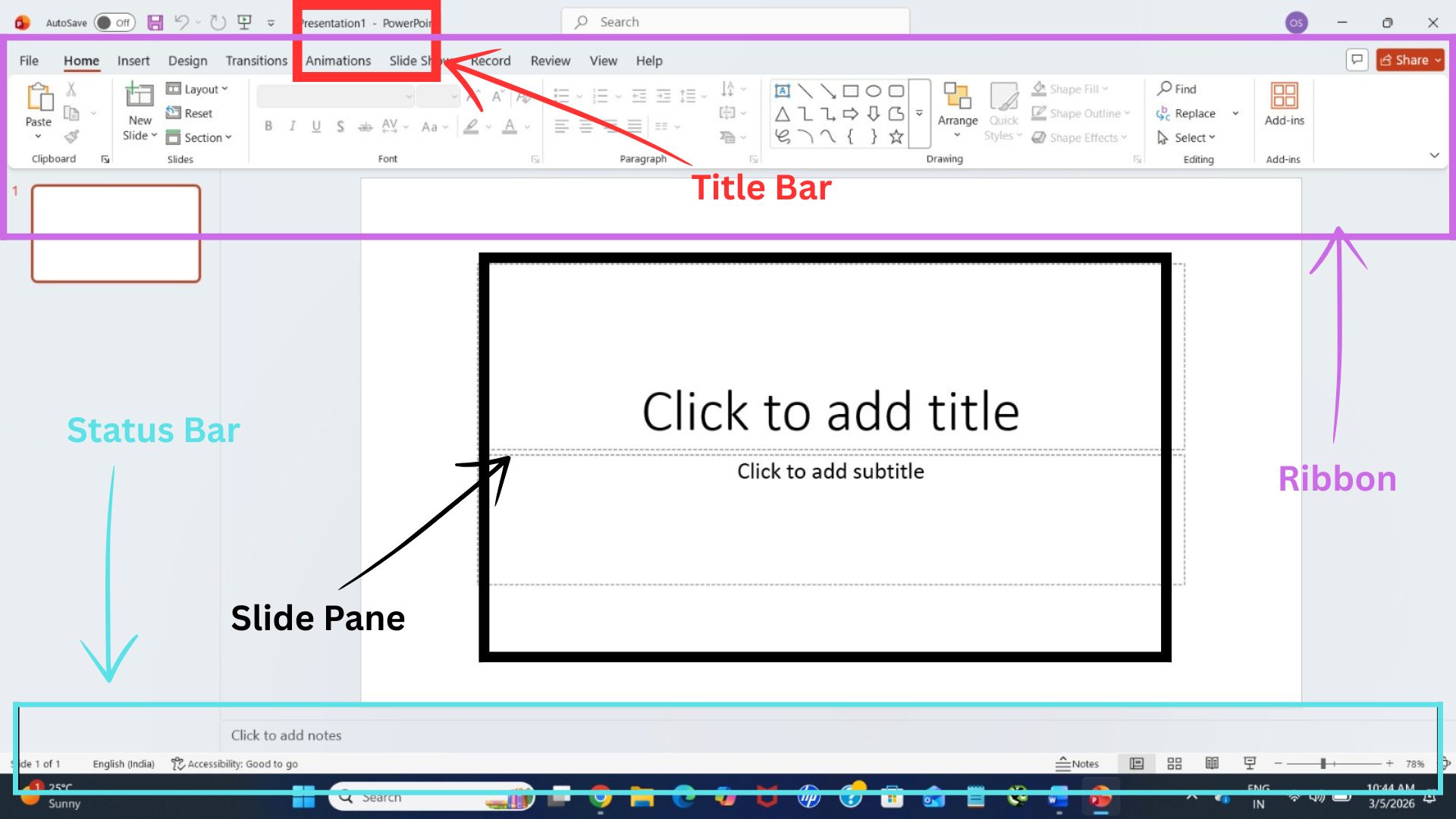Increase zoom using the zoom slider

pyautogui.click(x=1389, y=764)
